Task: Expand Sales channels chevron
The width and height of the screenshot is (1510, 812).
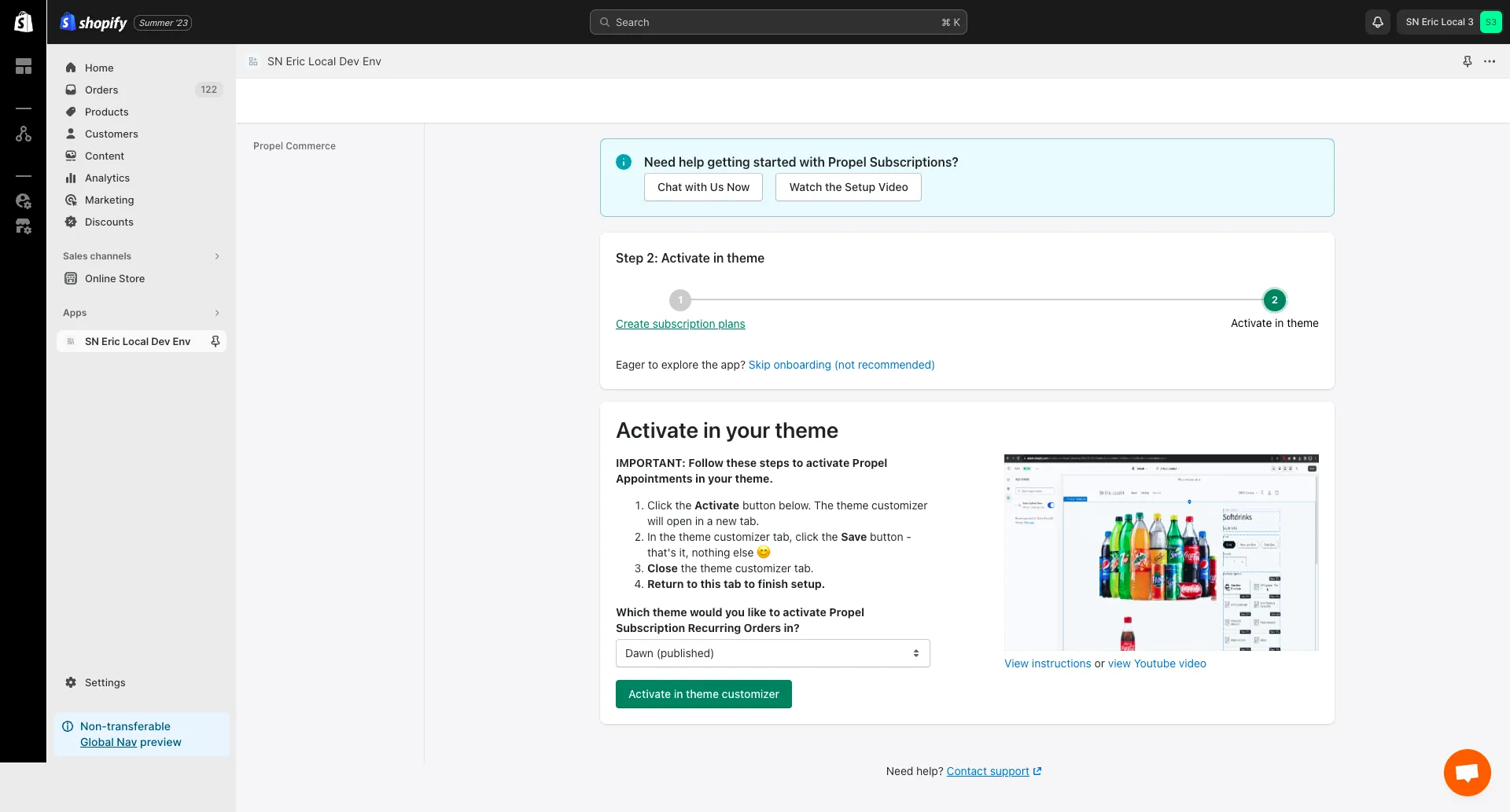Action: [217, 256]
